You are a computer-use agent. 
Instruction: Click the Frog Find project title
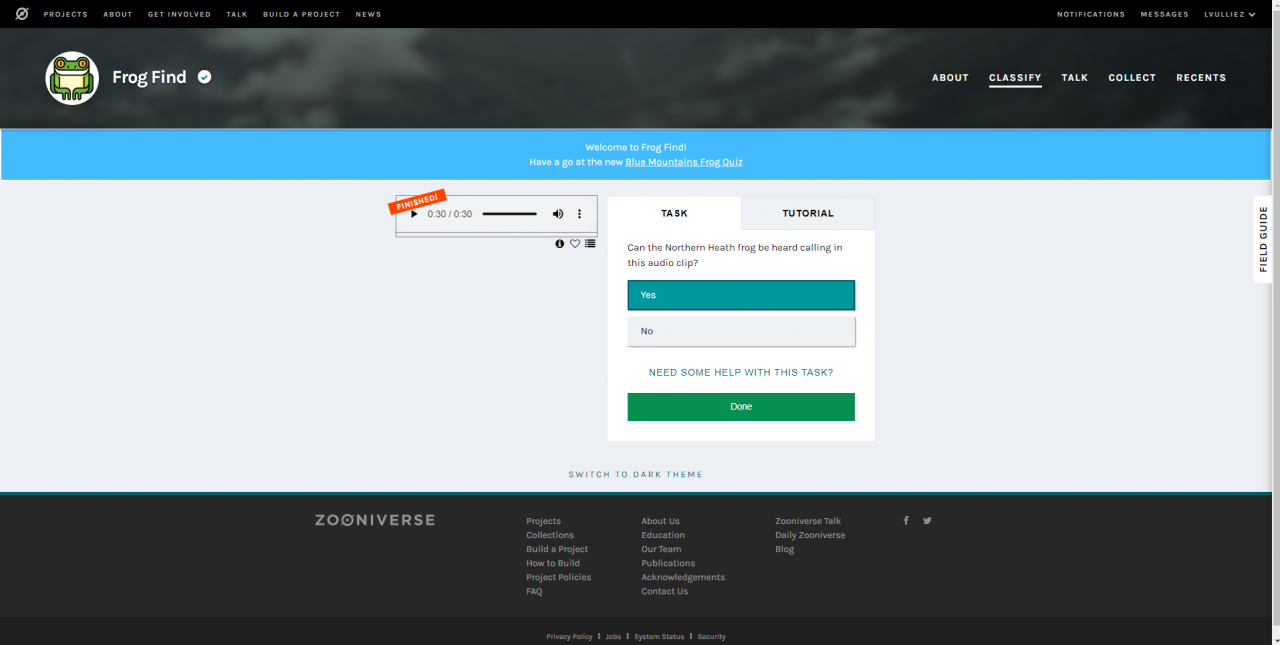pos(149,77)
